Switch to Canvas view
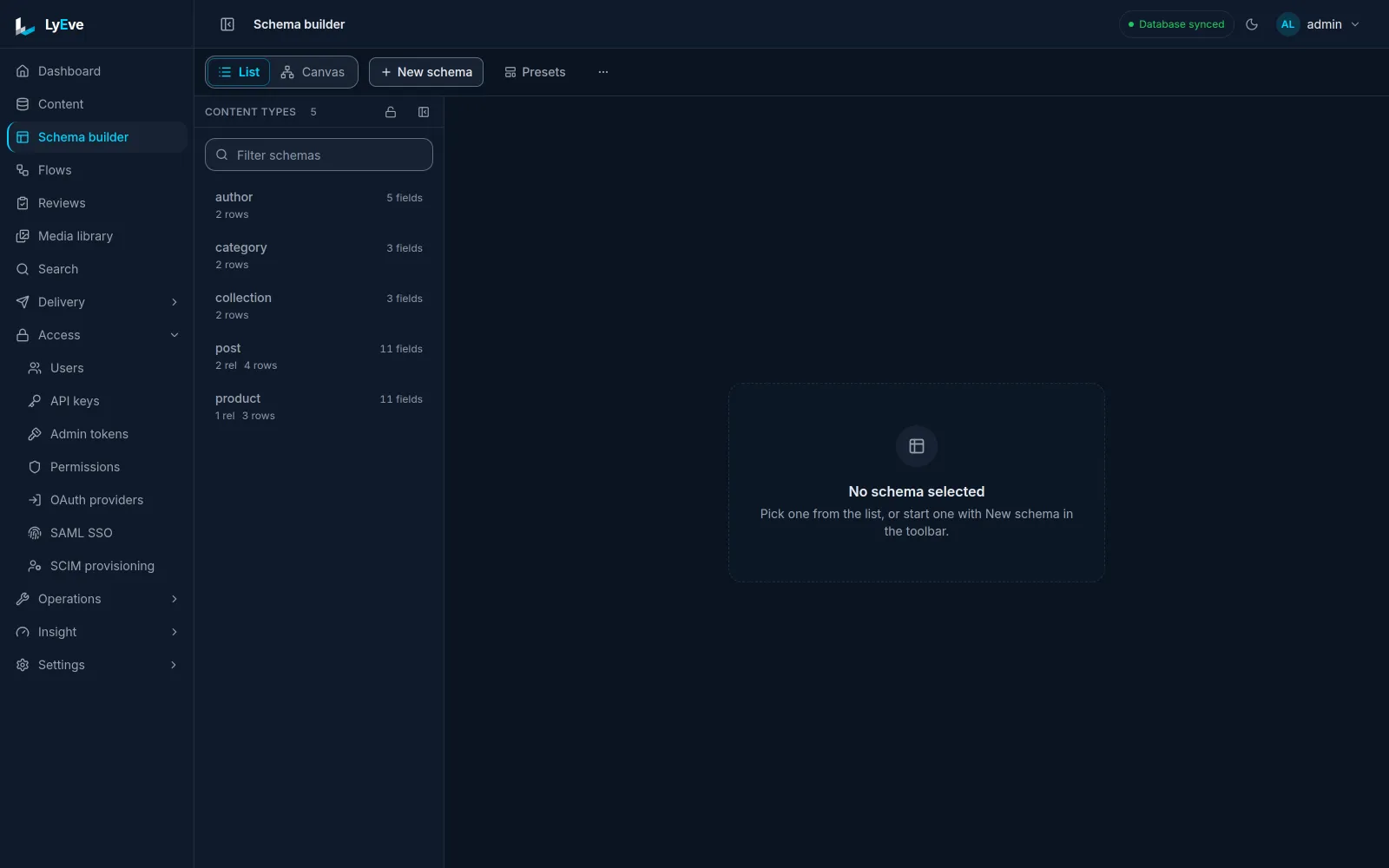The image size is (1389, 868). click(x=313, y=72)
